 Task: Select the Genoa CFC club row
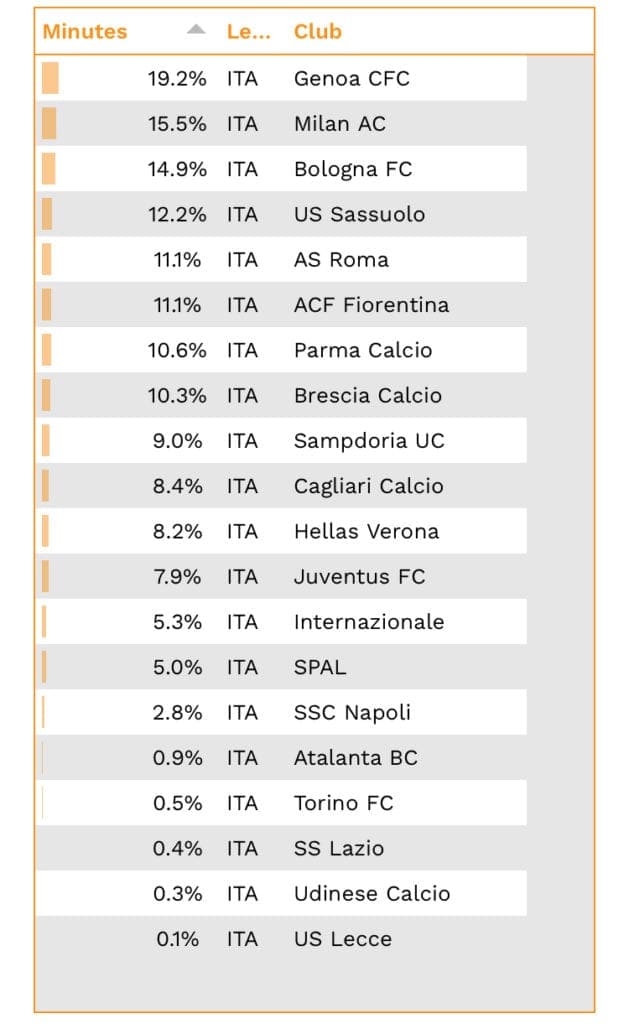(x=351, y=79)
